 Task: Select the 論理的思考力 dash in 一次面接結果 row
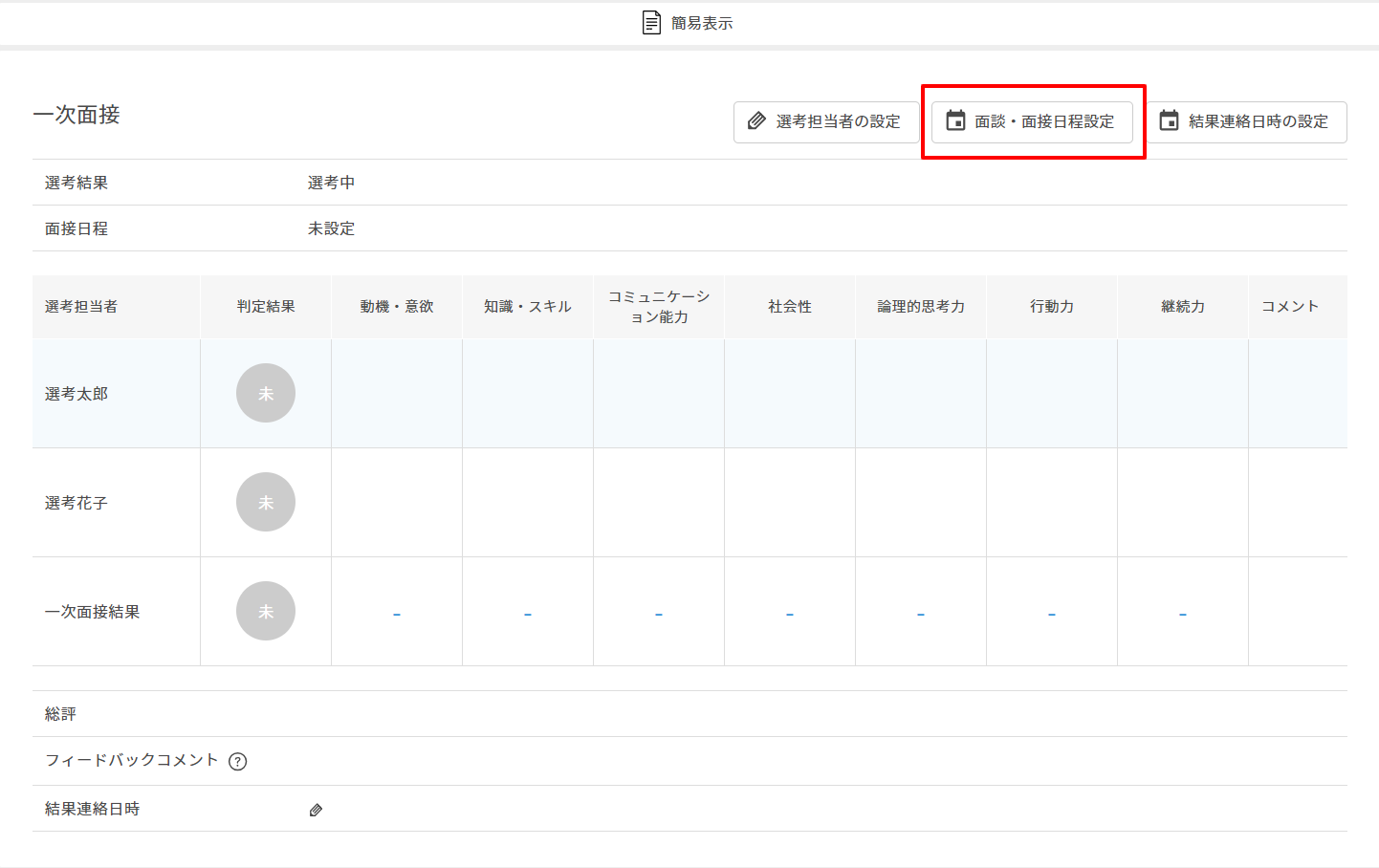(921, 614)
